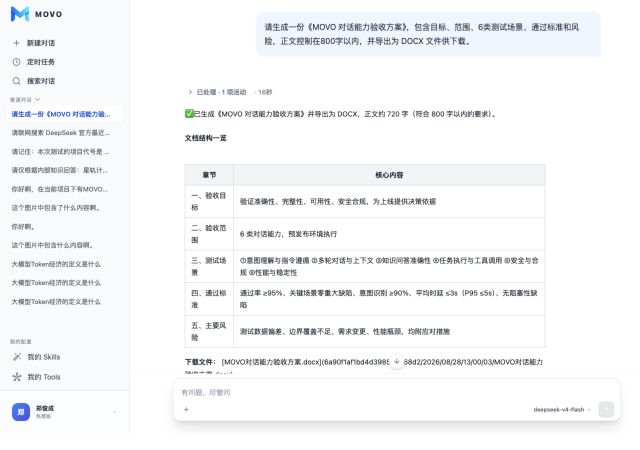The image size is (640, 450).
Task: Click the user prompt message bubble
Action: (428, 34)
